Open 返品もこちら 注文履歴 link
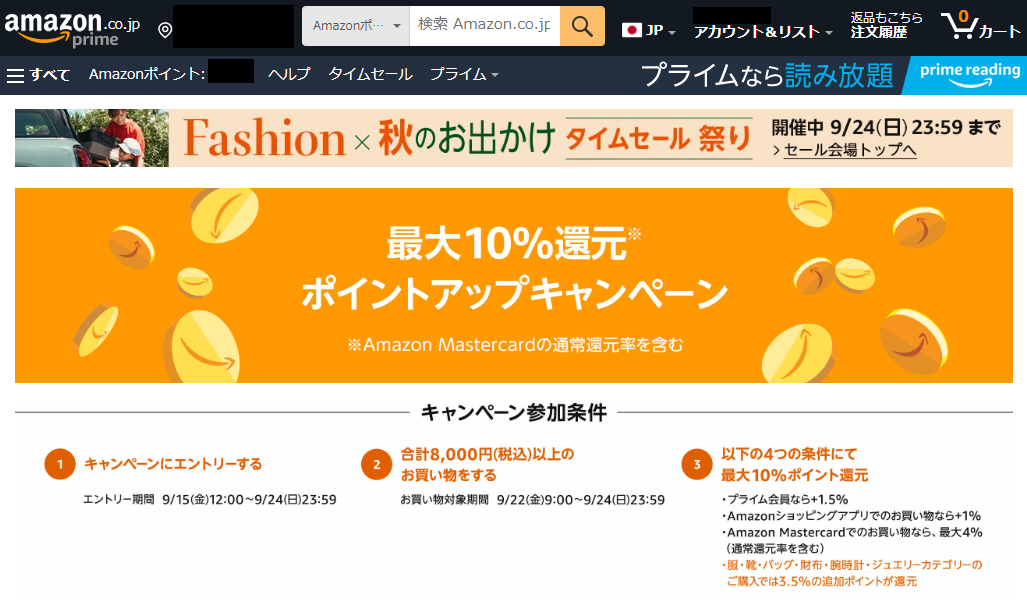Screen dimensions: 1027x603 tap(886, 25)
